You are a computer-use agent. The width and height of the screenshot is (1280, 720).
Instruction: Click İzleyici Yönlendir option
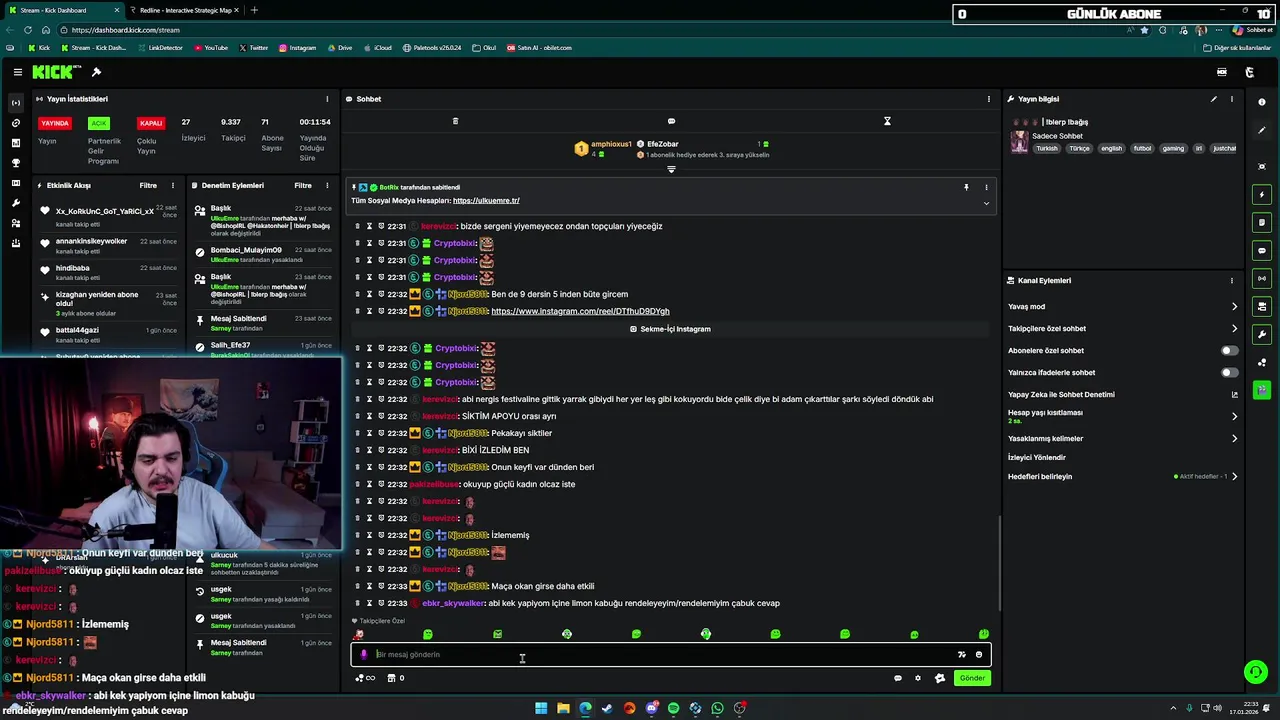click(x=1037, y=458)
